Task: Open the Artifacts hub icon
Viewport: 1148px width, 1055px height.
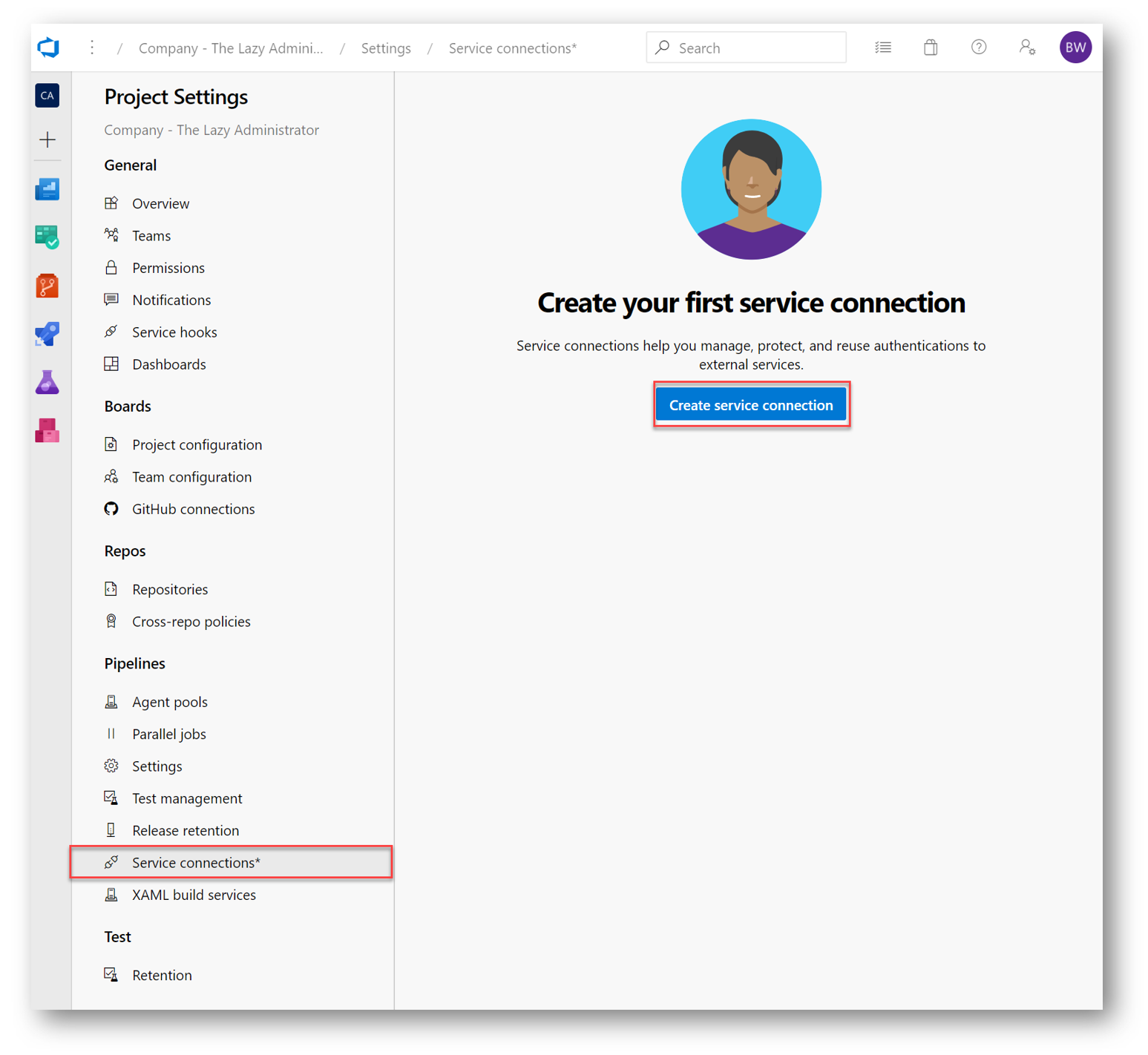Action: (47, 430)
